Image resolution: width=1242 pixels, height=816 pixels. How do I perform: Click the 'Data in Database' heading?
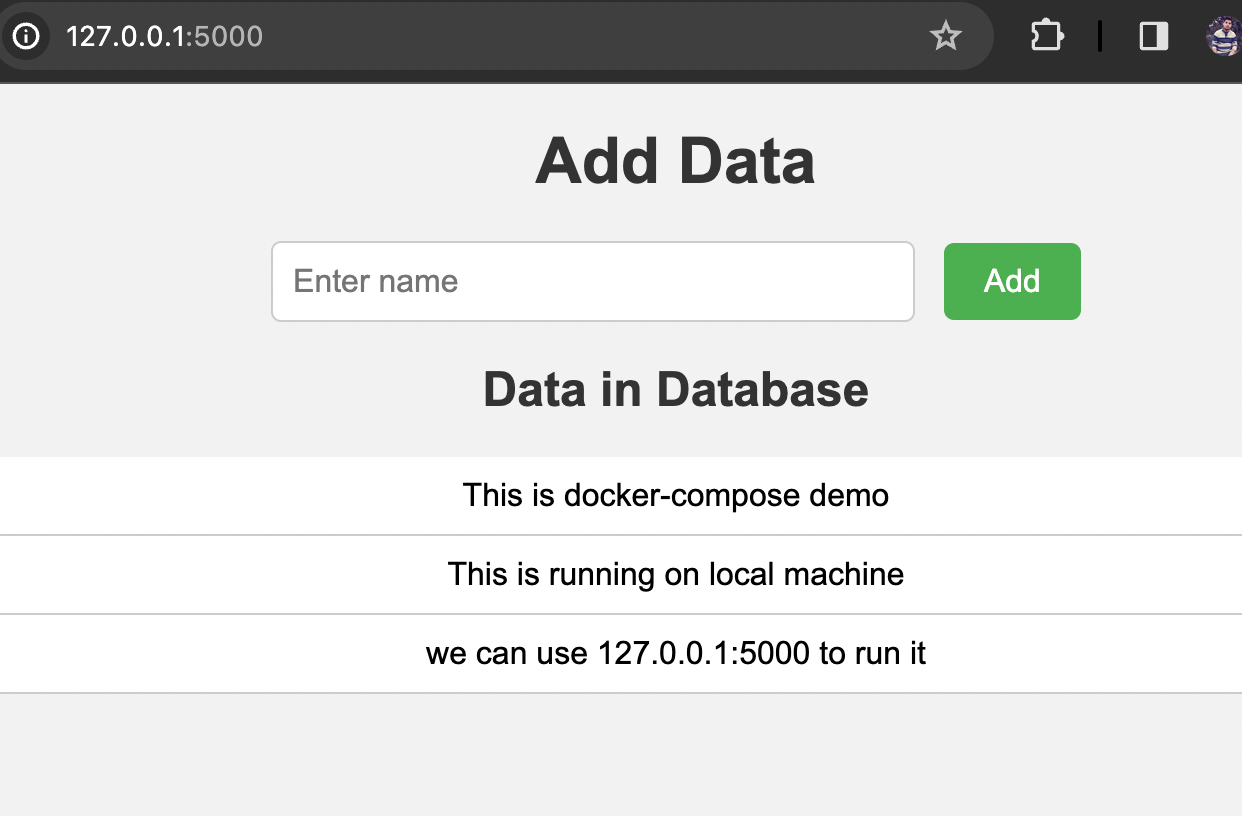675,389
